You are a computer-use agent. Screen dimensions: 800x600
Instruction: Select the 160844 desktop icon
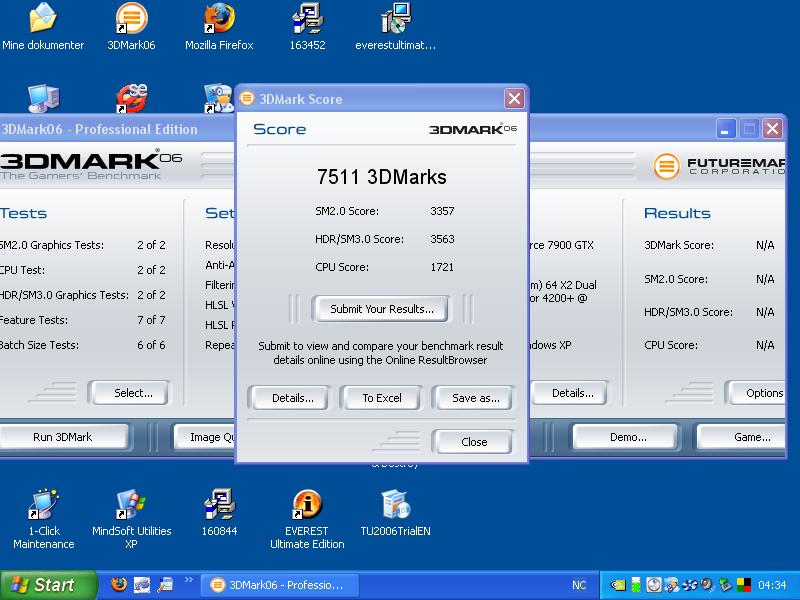click(x=219, y=513)
